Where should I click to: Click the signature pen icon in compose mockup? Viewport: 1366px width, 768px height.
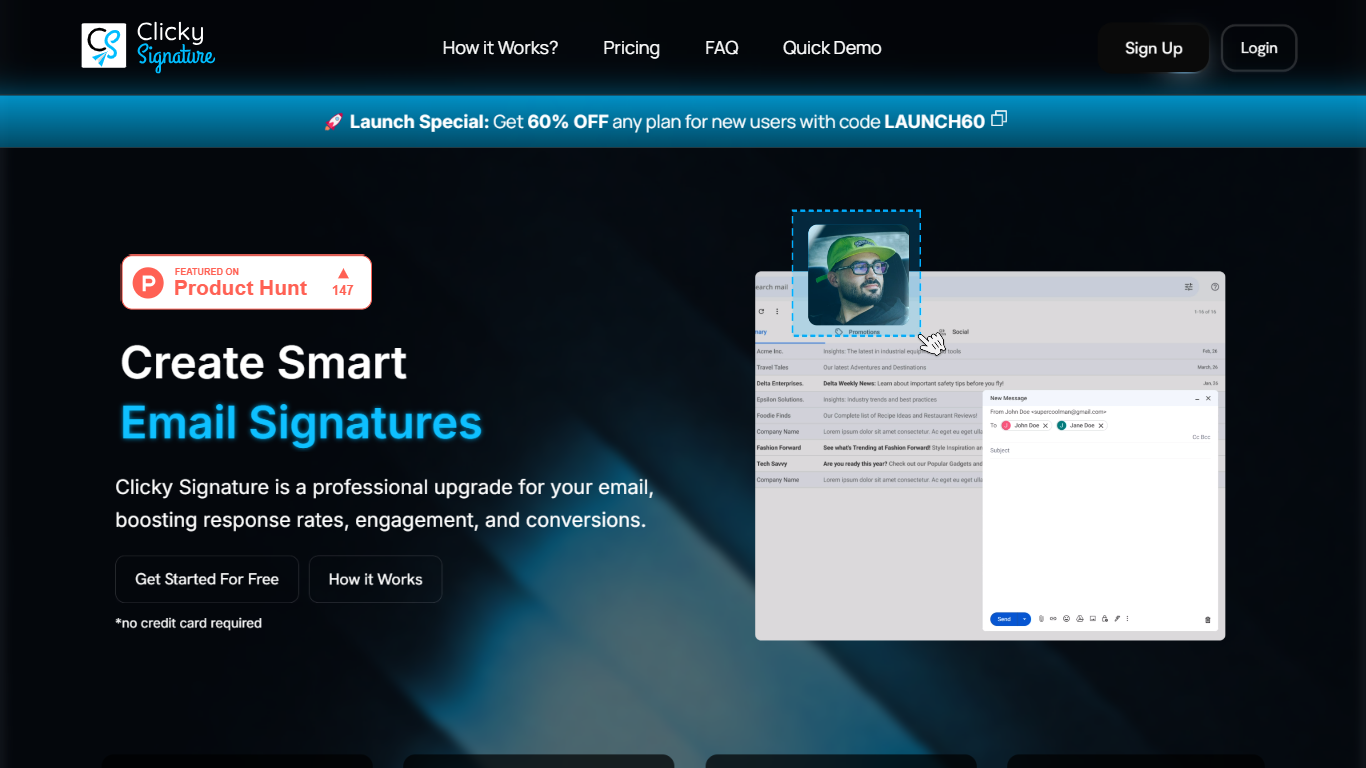point(1117,618)
